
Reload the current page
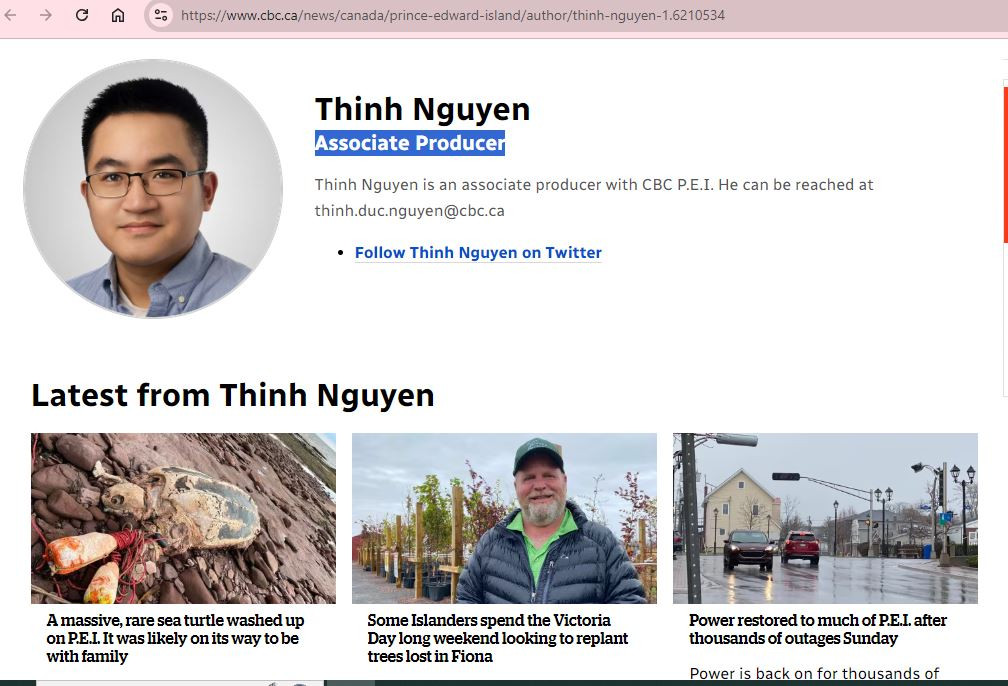tap(82, 15)
